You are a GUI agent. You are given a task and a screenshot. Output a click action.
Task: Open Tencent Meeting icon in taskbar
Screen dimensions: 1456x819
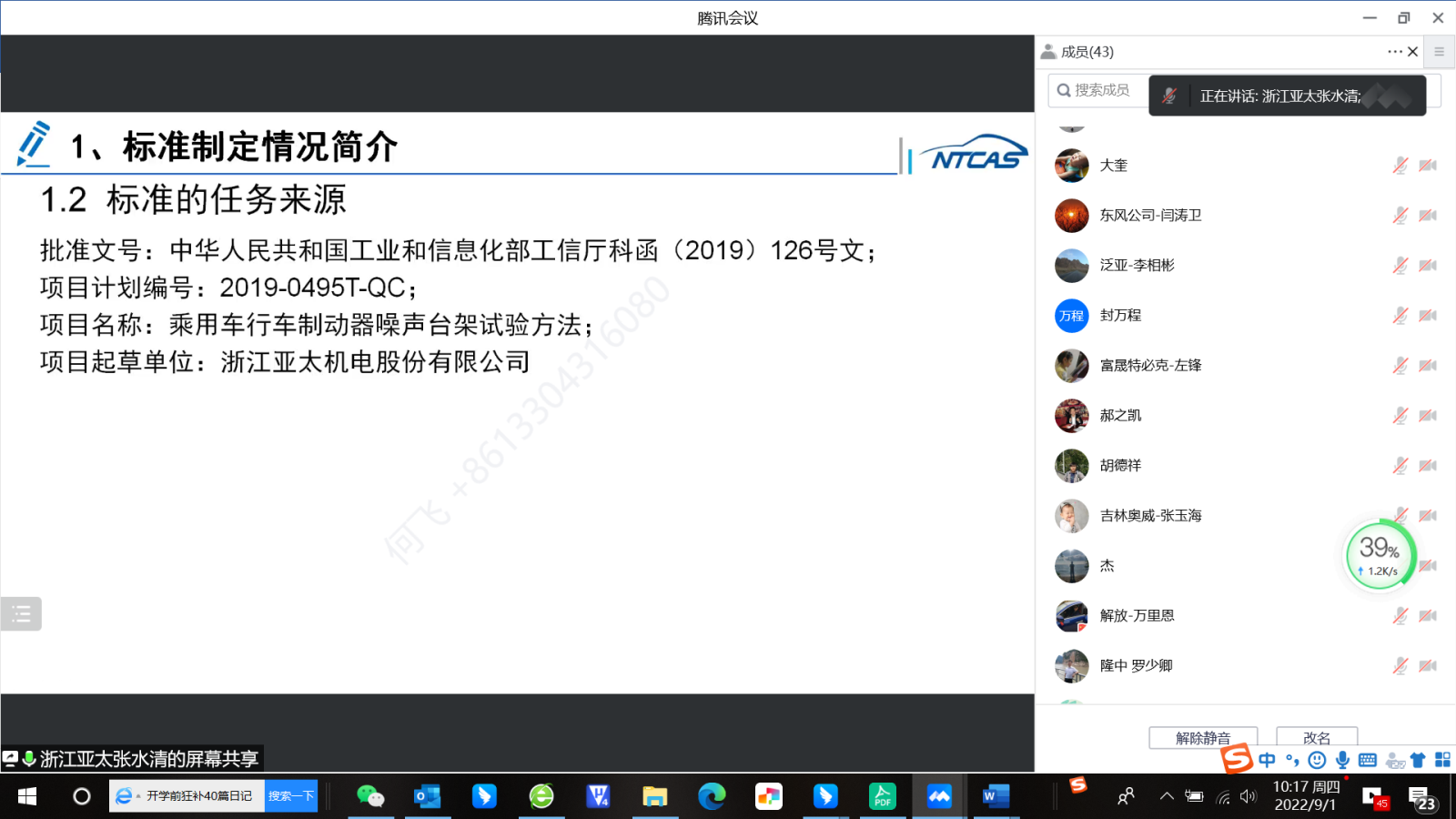(x=939, y=796)
